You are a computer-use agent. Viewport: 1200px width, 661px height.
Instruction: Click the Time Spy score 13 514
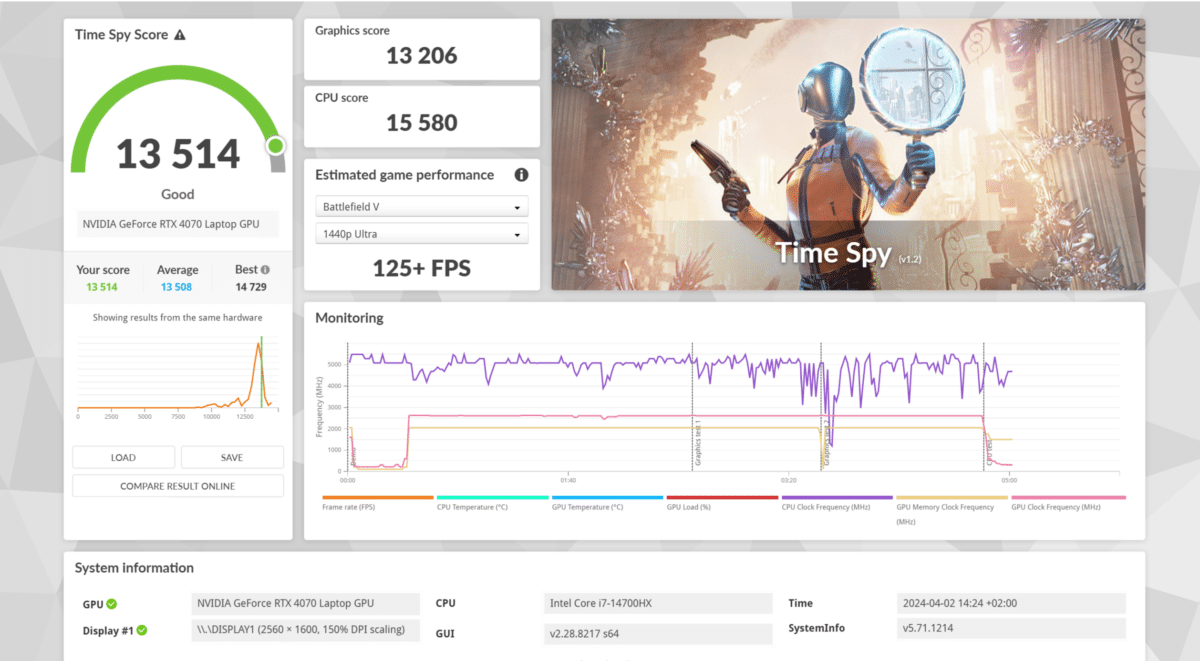point(178,154)
